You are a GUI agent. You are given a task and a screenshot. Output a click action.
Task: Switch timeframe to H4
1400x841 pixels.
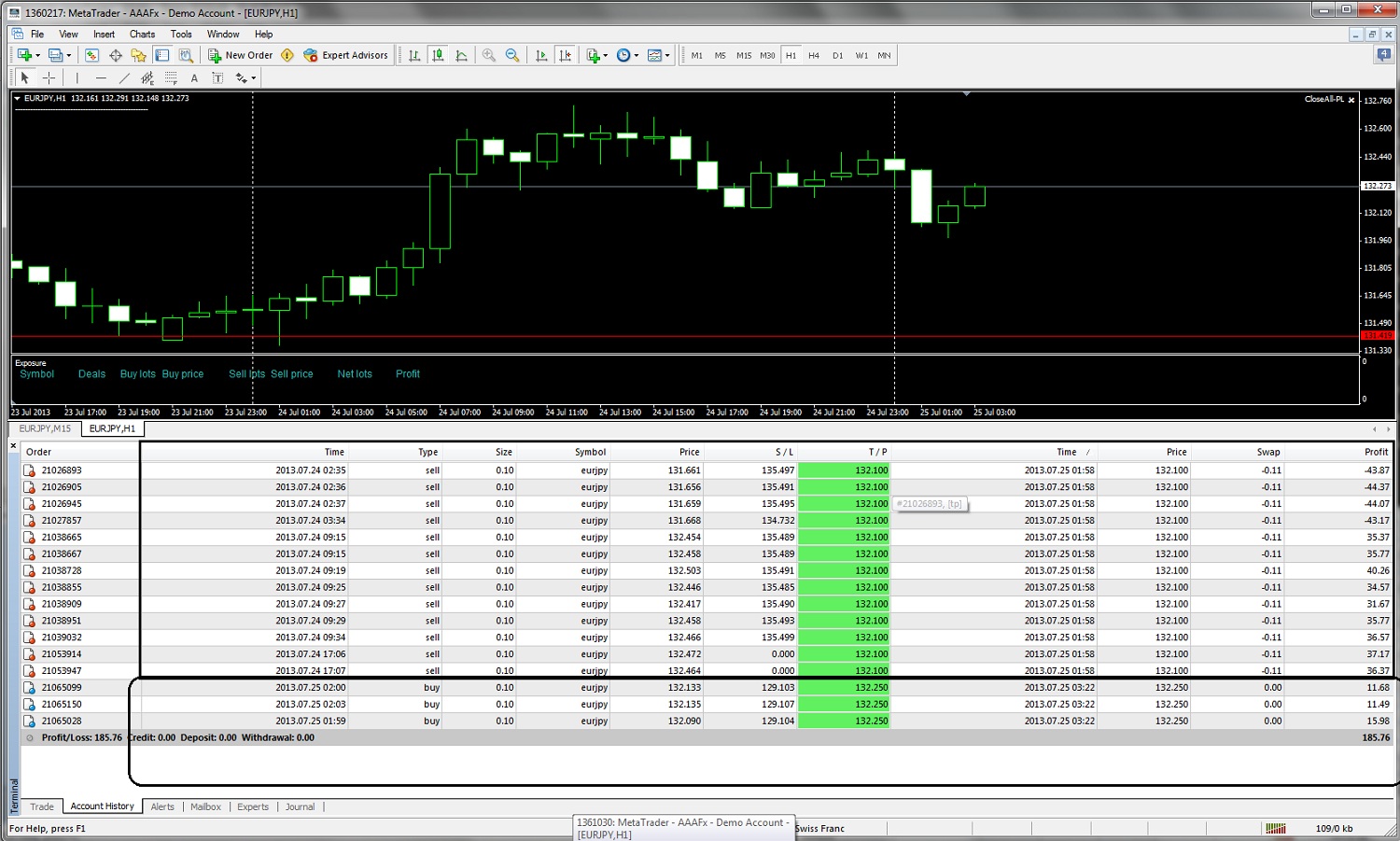(x=814, y=55)
